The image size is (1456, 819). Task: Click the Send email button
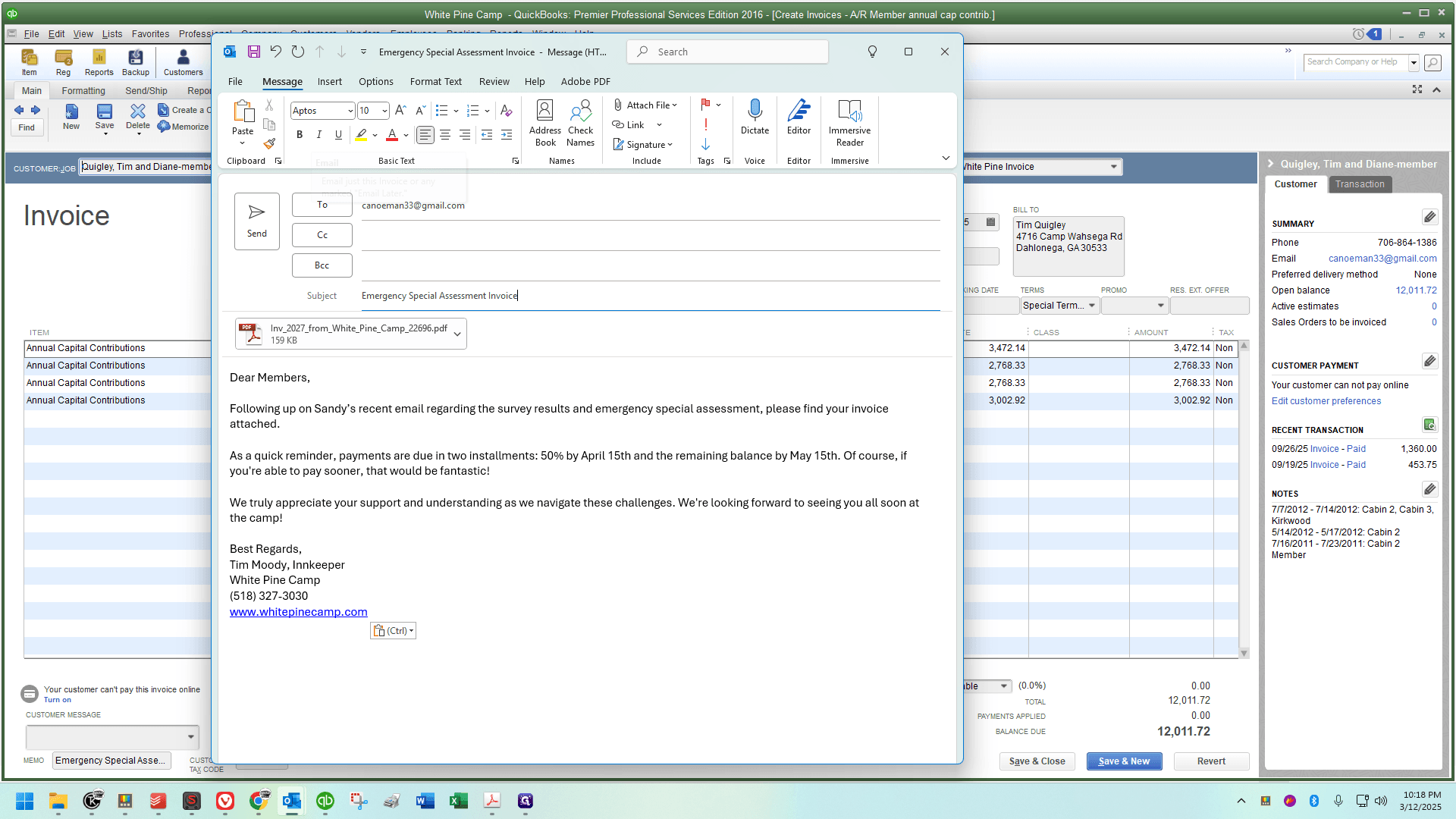point(257,221)
